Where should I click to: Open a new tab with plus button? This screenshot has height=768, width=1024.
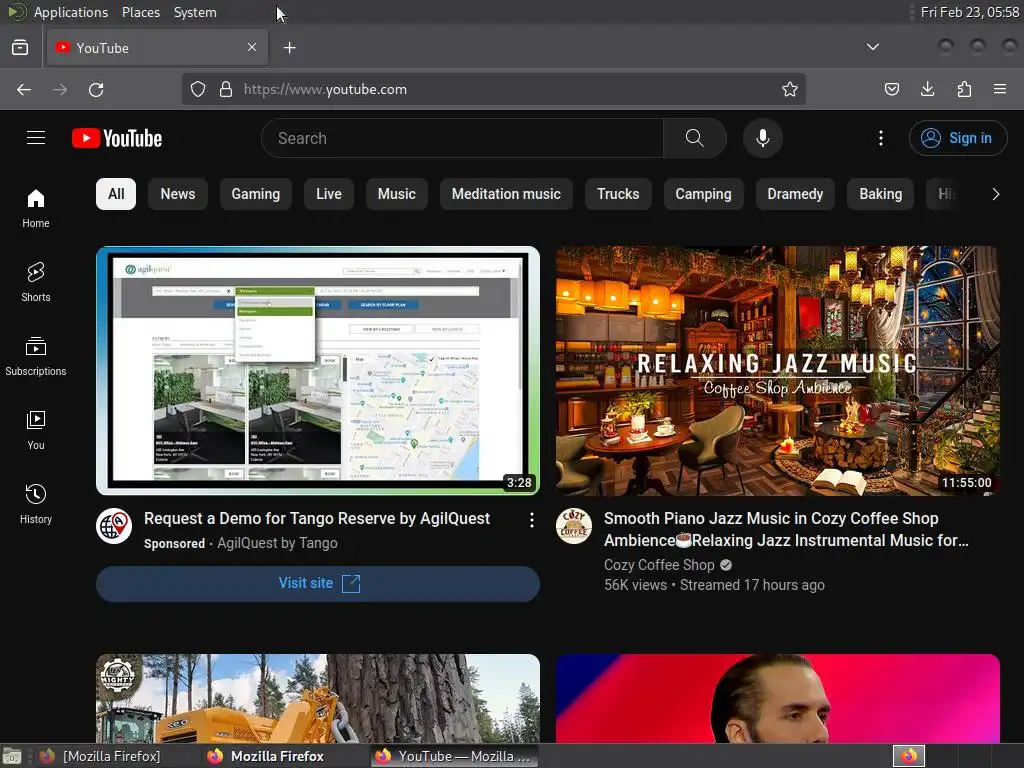pyautogui.click(x=289, y=48)
